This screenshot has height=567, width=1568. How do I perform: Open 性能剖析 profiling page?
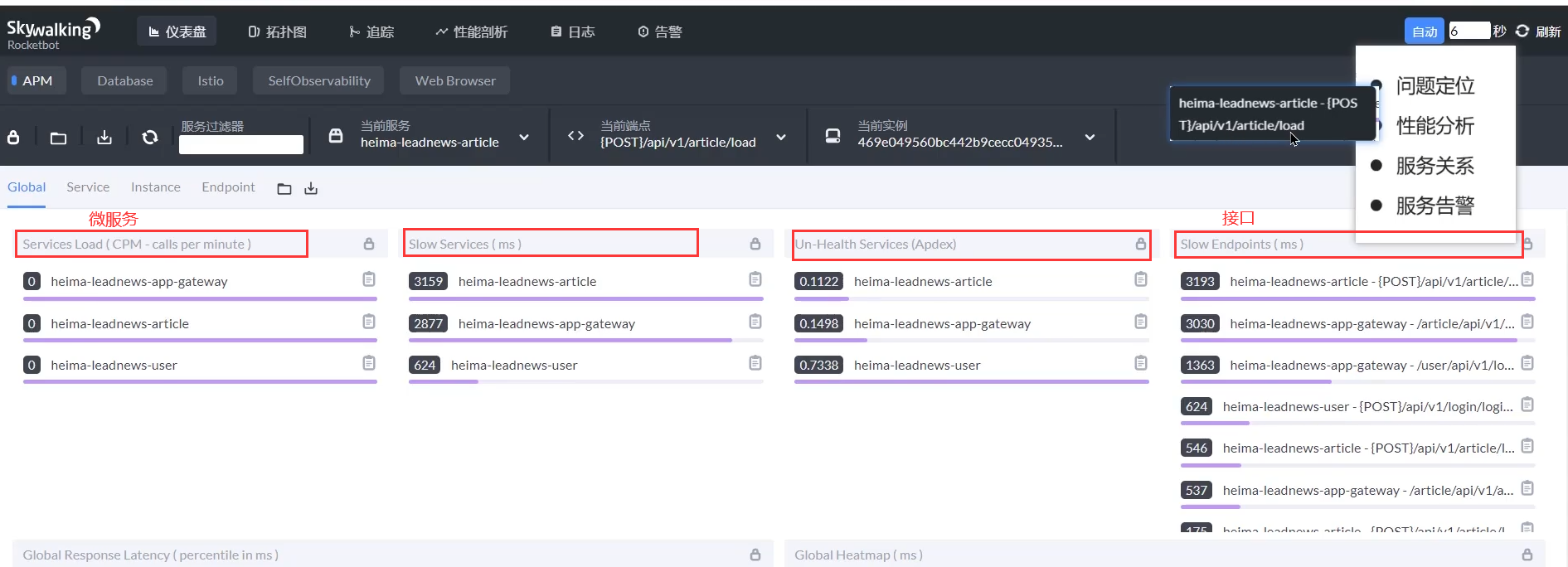point(471,31)
